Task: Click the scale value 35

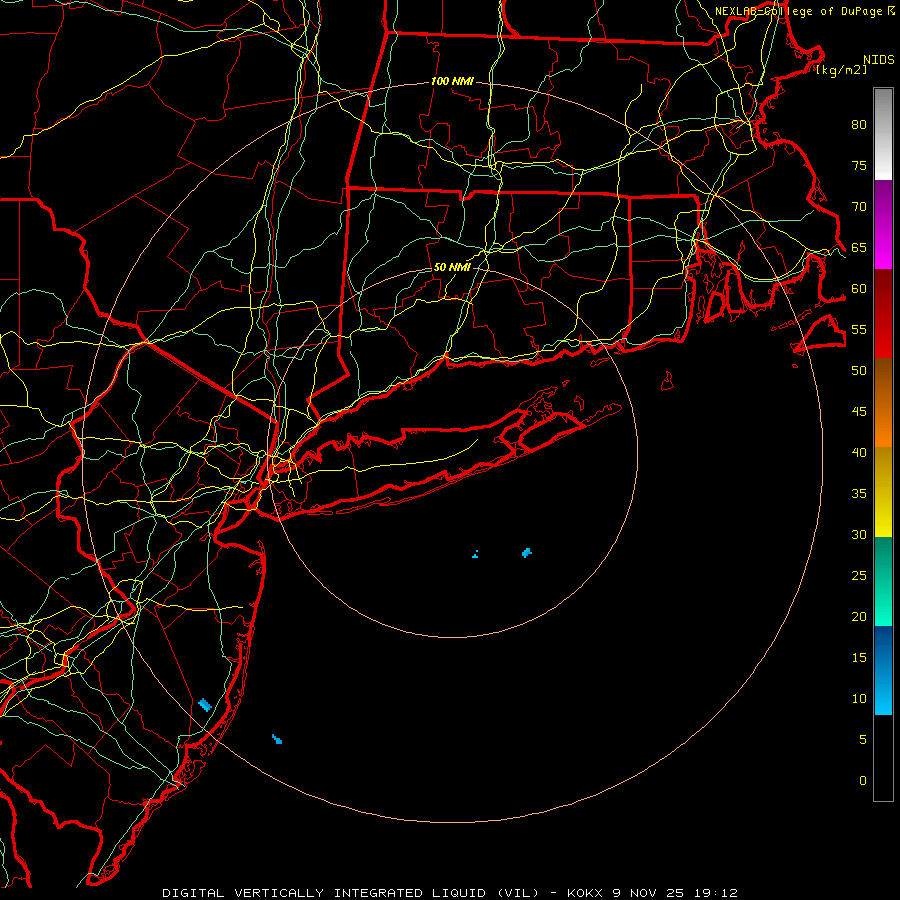Action: (x=859, y=494)
